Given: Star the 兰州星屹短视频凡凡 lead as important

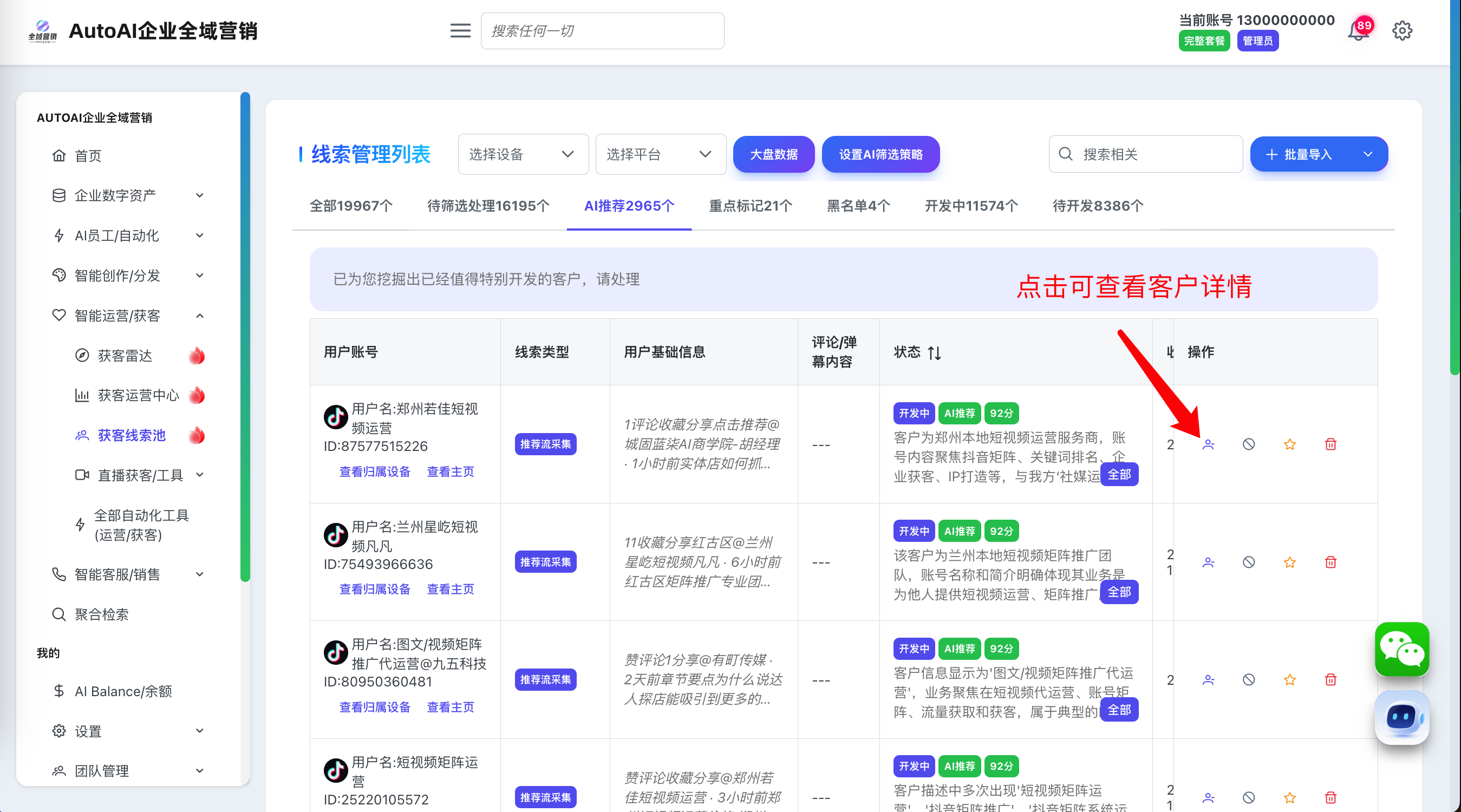Looking at the screenshot, I should point(1289,562).
